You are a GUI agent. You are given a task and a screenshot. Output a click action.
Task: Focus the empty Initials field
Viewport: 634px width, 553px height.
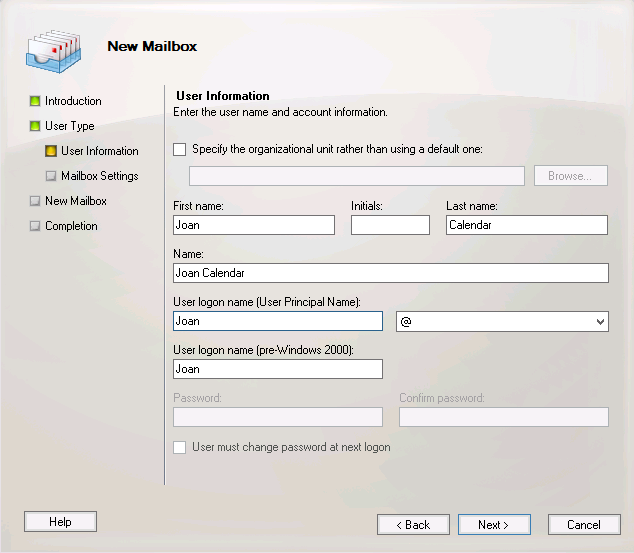click(390, 225)
